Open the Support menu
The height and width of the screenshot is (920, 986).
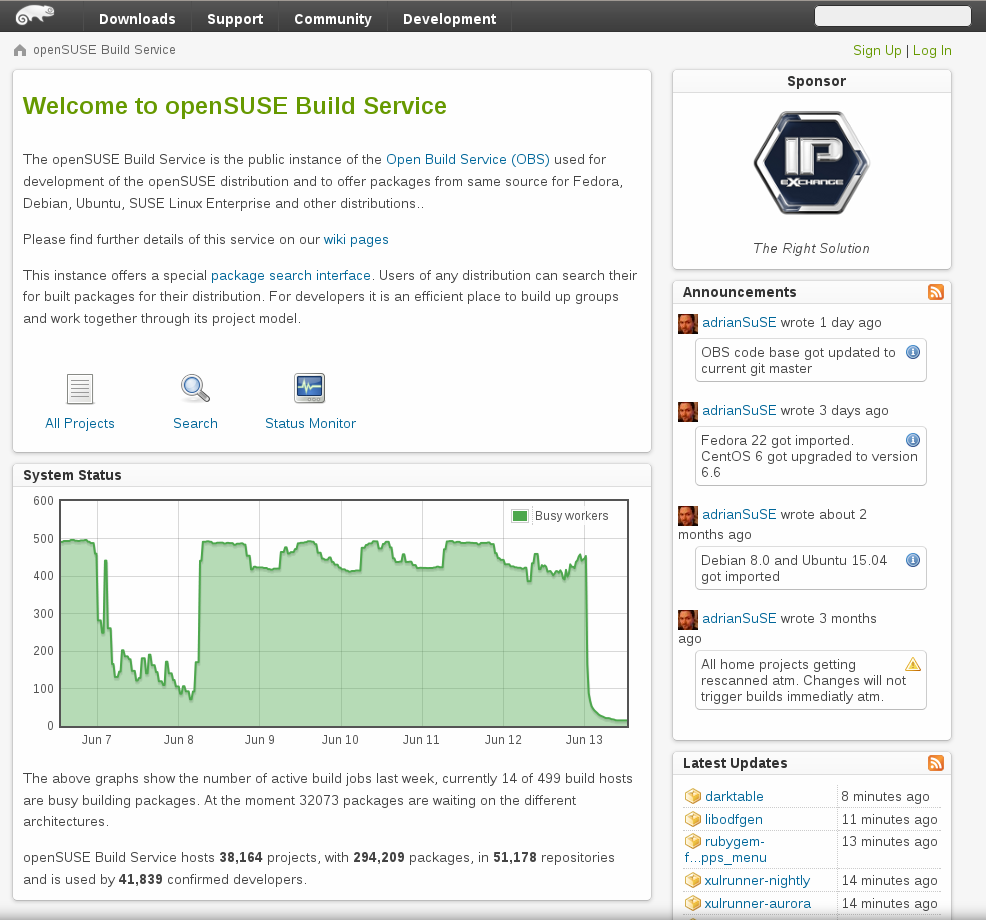click(x=235, y=19)
